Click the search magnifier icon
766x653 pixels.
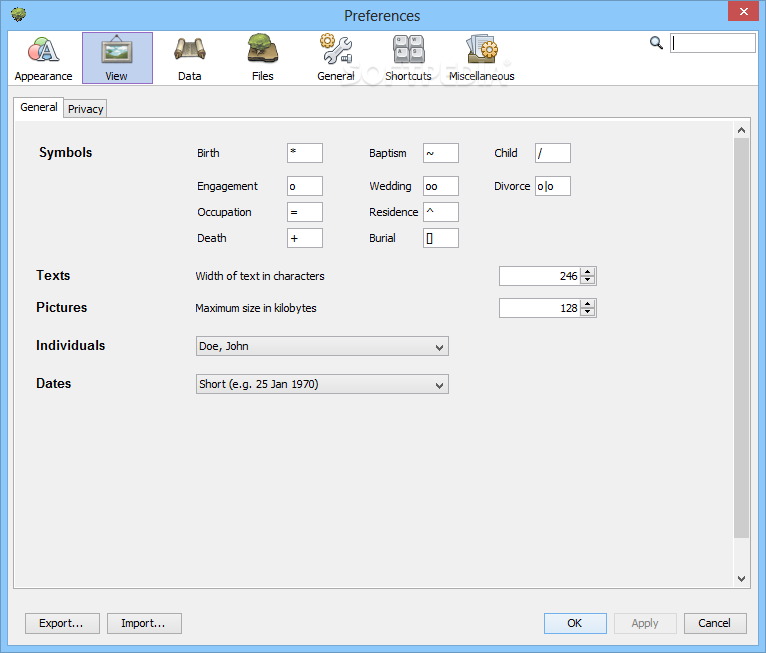click(x=656, y=43)
